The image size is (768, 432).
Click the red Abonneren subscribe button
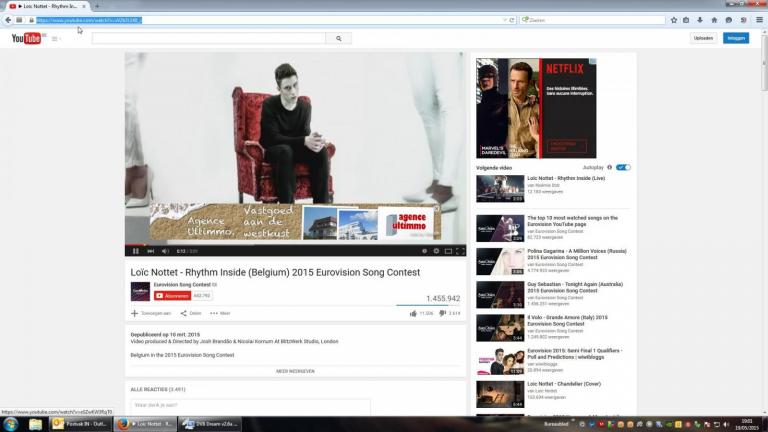[x=171, y=296]
